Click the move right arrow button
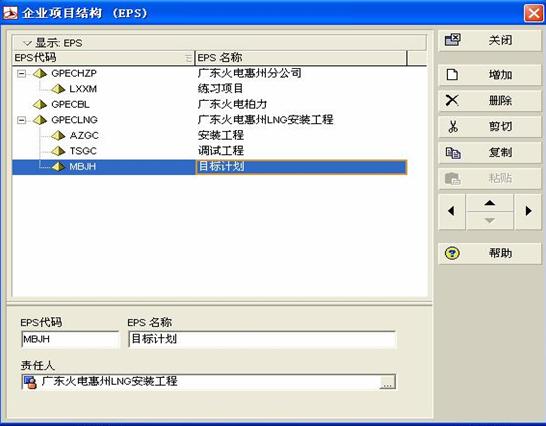Screen dimensions: 546x426 (x=528, y=211)
